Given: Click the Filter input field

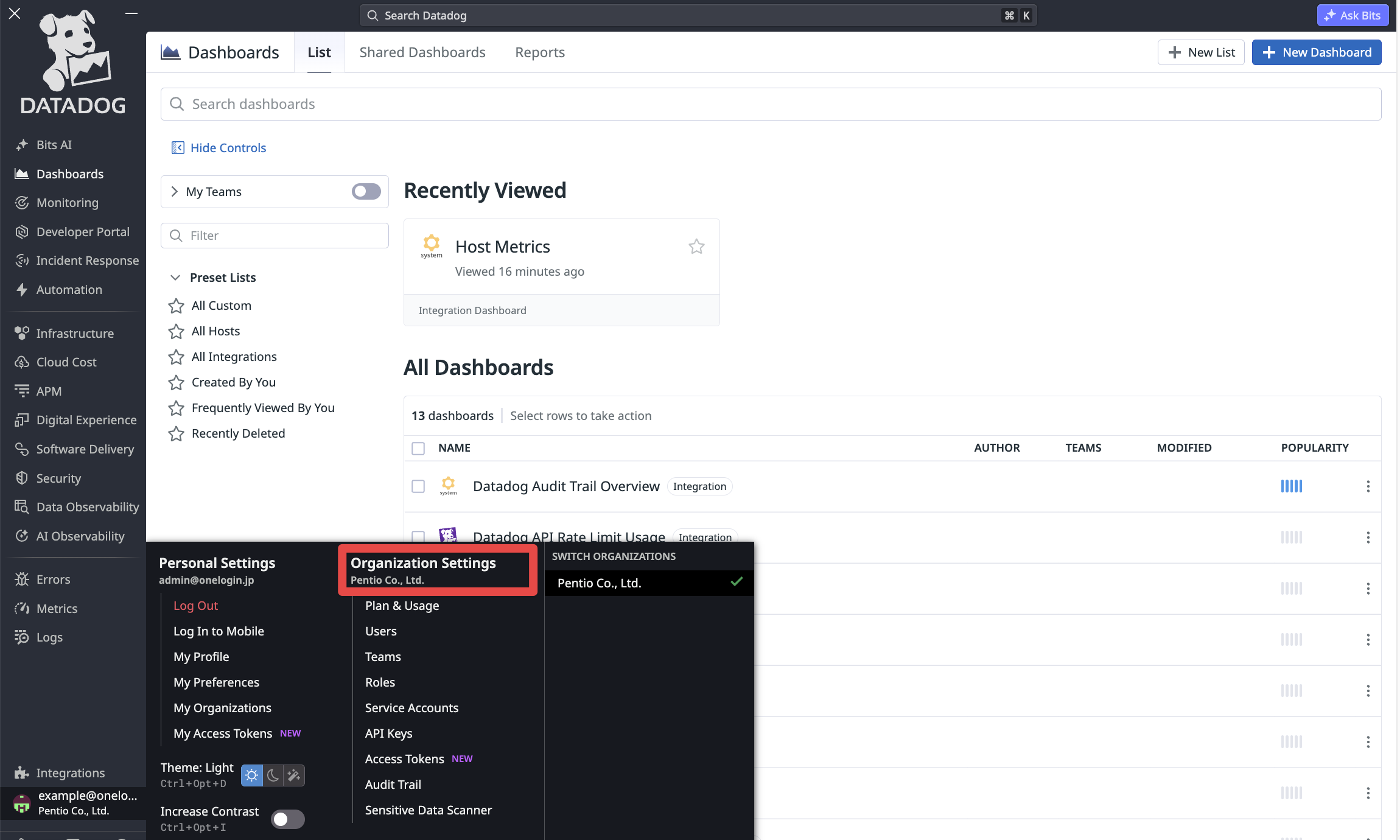Looking at the screenshot, I should point(275,236).
